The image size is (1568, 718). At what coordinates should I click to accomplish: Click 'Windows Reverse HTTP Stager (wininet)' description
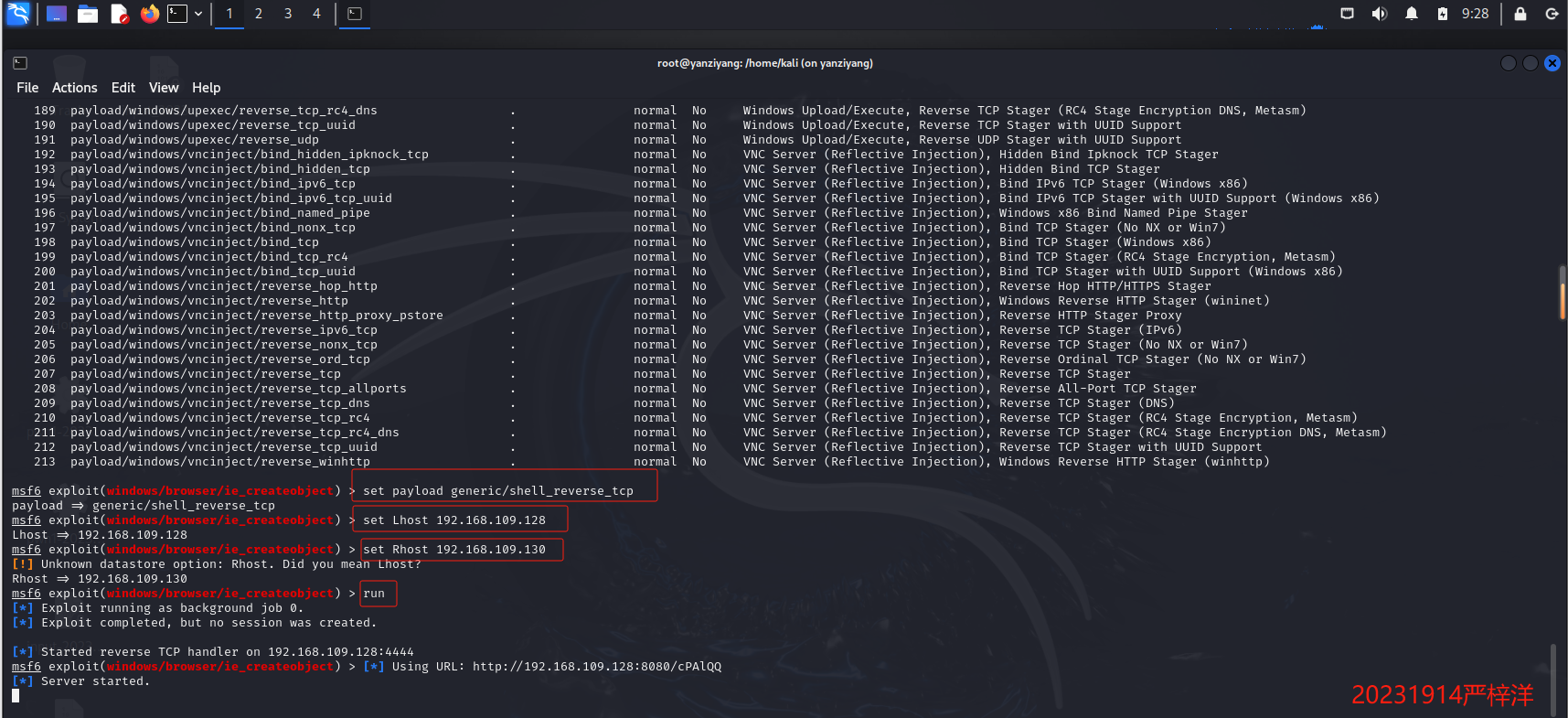tap(1135, 301)
